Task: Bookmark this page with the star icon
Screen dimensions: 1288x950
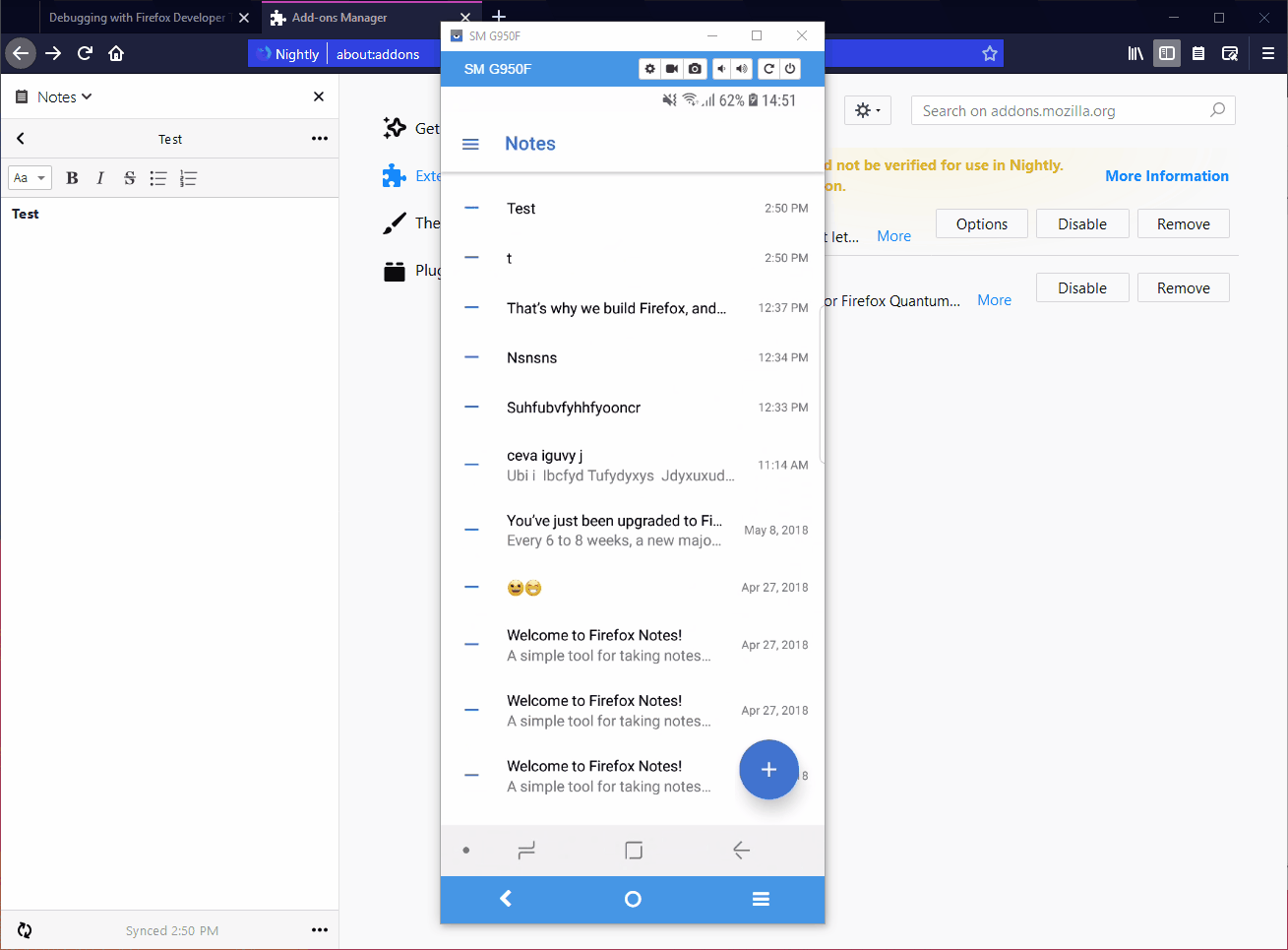Action: click(x=990, y=53)
